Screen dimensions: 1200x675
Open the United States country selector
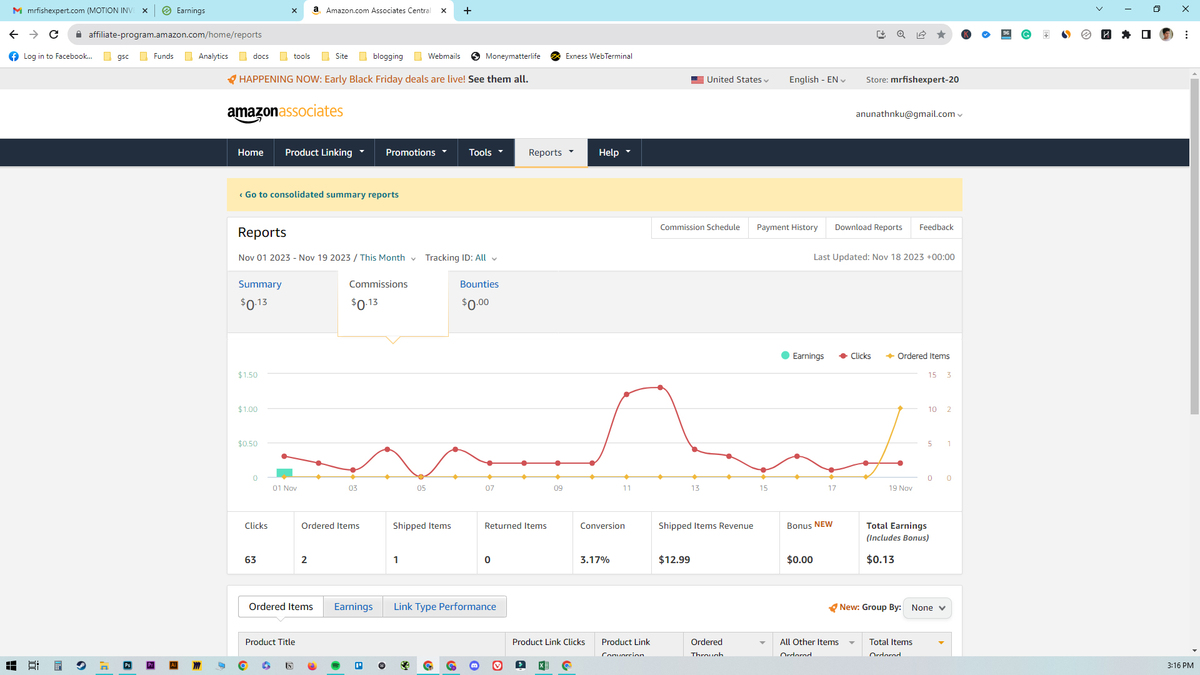[x=730, y=80]
